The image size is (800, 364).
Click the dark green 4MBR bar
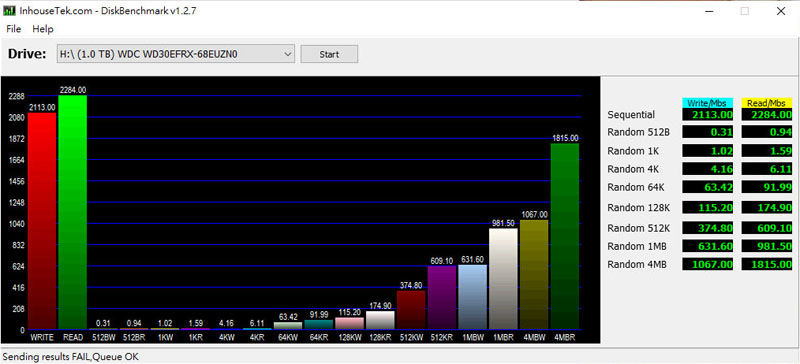point(565,236)
